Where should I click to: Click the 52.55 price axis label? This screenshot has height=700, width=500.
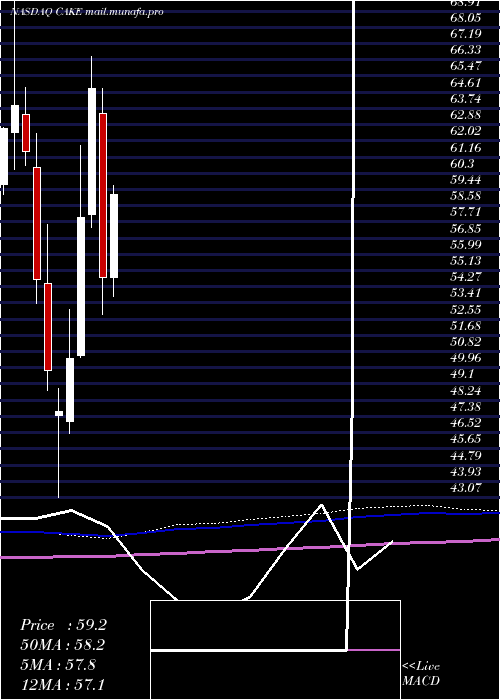tap(466, 309)
